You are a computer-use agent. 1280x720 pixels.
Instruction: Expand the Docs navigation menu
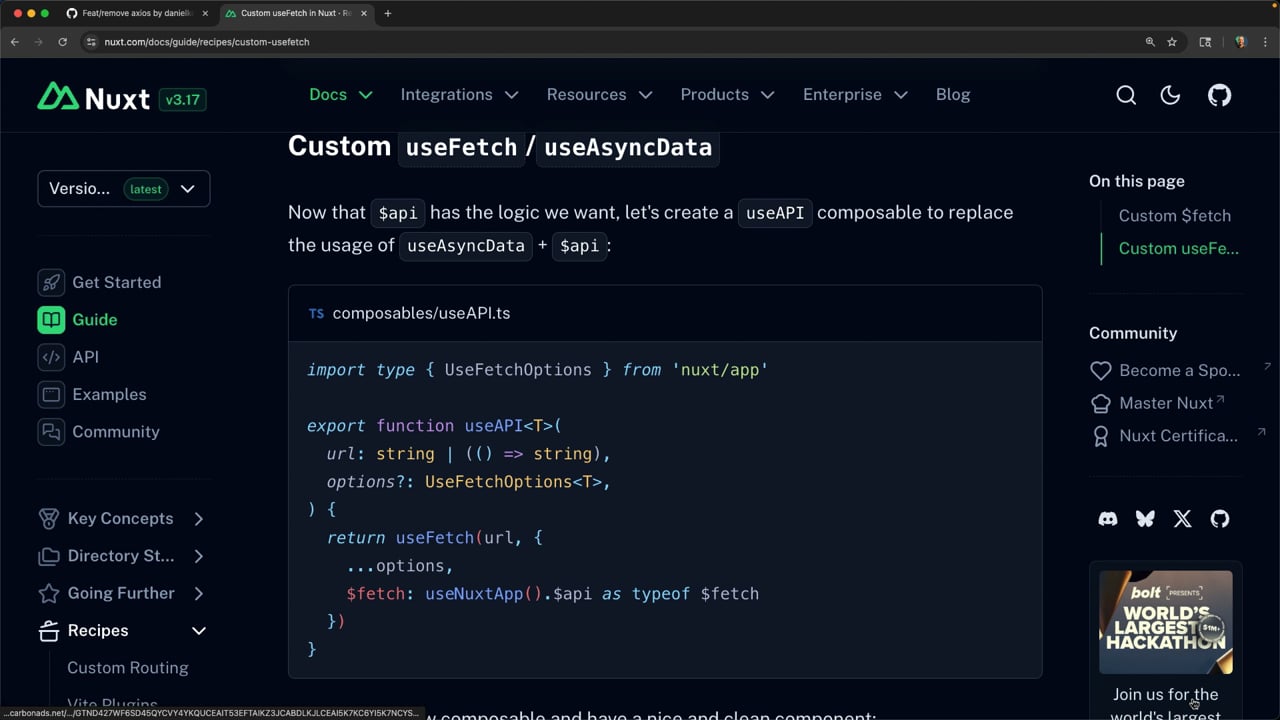pyautogui.click(x=340, y=95)
